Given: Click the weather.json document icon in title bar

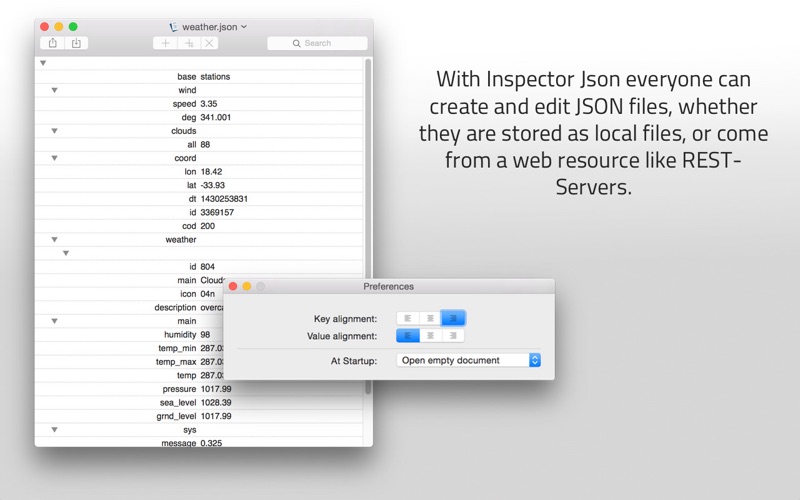Looking at the screenshot, I should [x=173, y=27].
